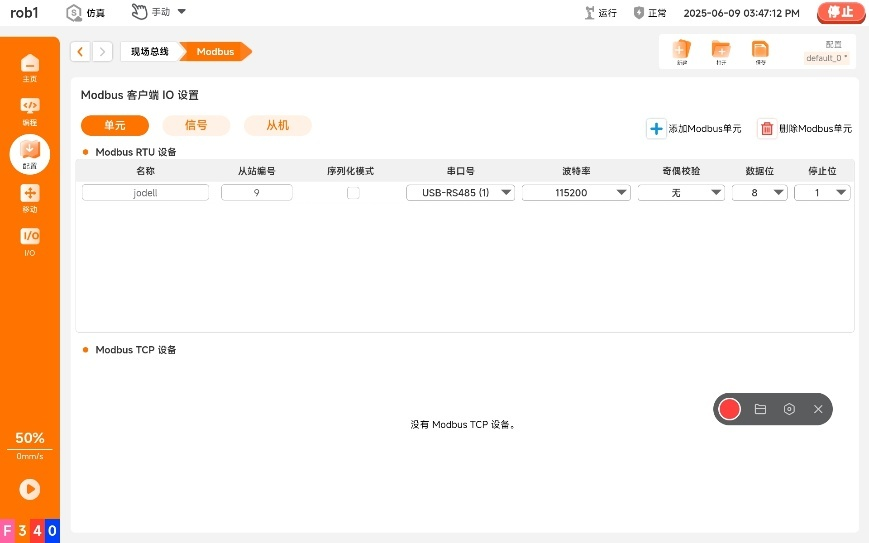This screenshot has height=543, width=869.
Task: Expand the 奇偶校验 parity dropdown
Action: [x=681, y=193]
